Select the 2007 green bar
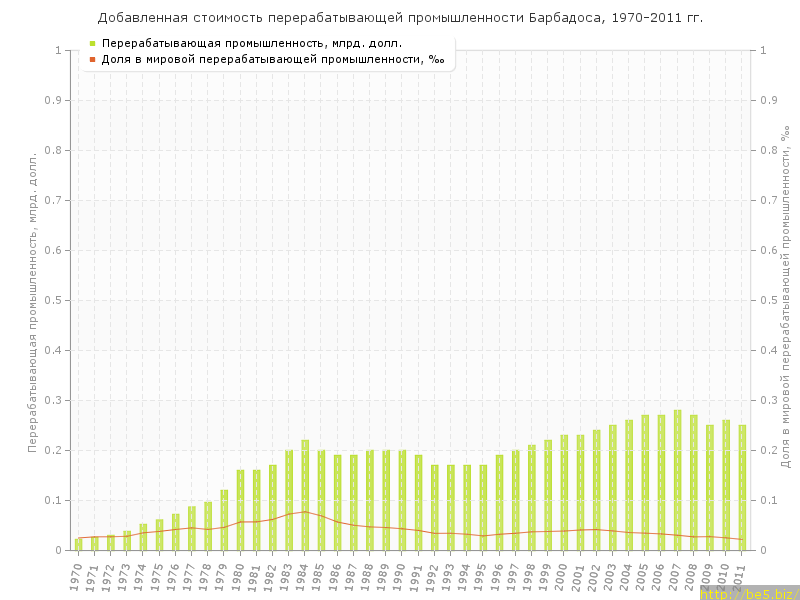Viewport: 800px width, 600px height. (677, 480)
